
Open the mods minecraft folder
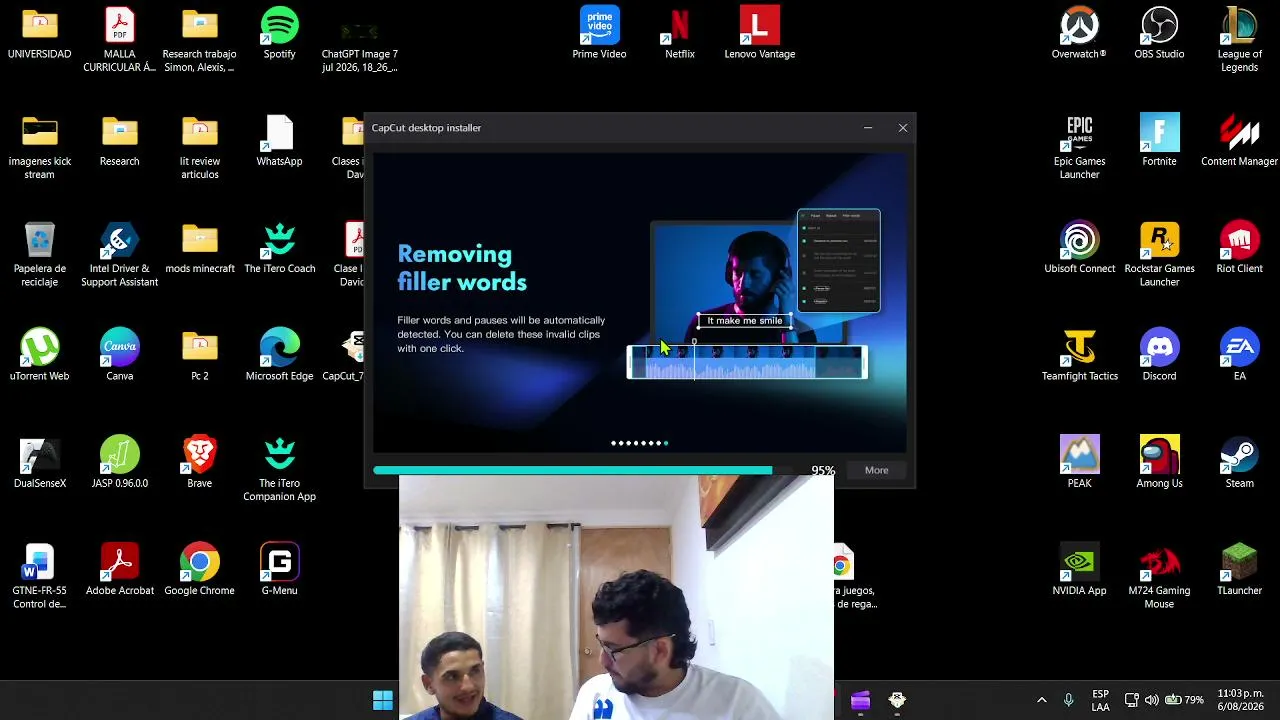point(200,248)
